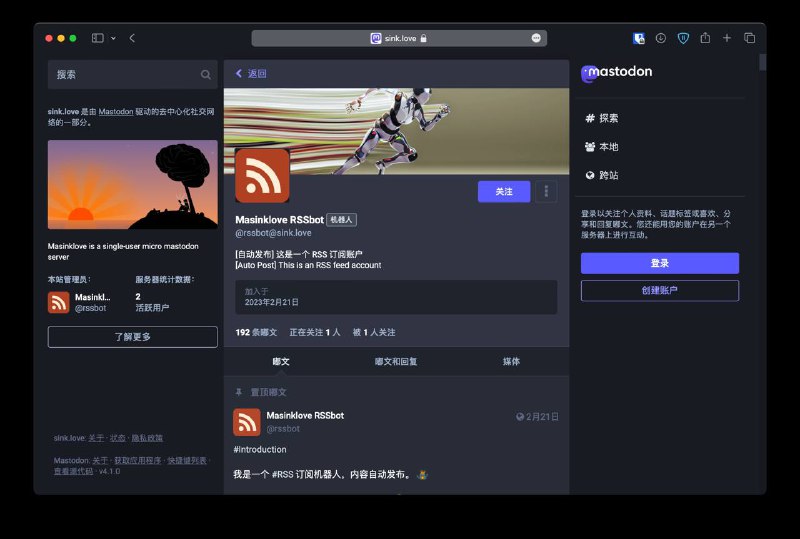Click the Bitwarden shield extension icon
Screen dimensions: 800x539
coord(683,38)
